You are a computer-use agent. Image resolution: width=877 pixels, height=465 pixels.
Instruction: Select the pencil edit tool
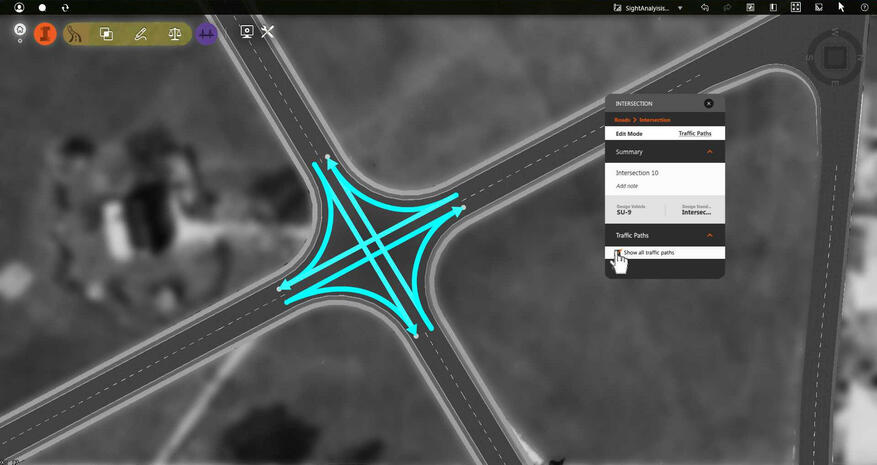point(141,33)
